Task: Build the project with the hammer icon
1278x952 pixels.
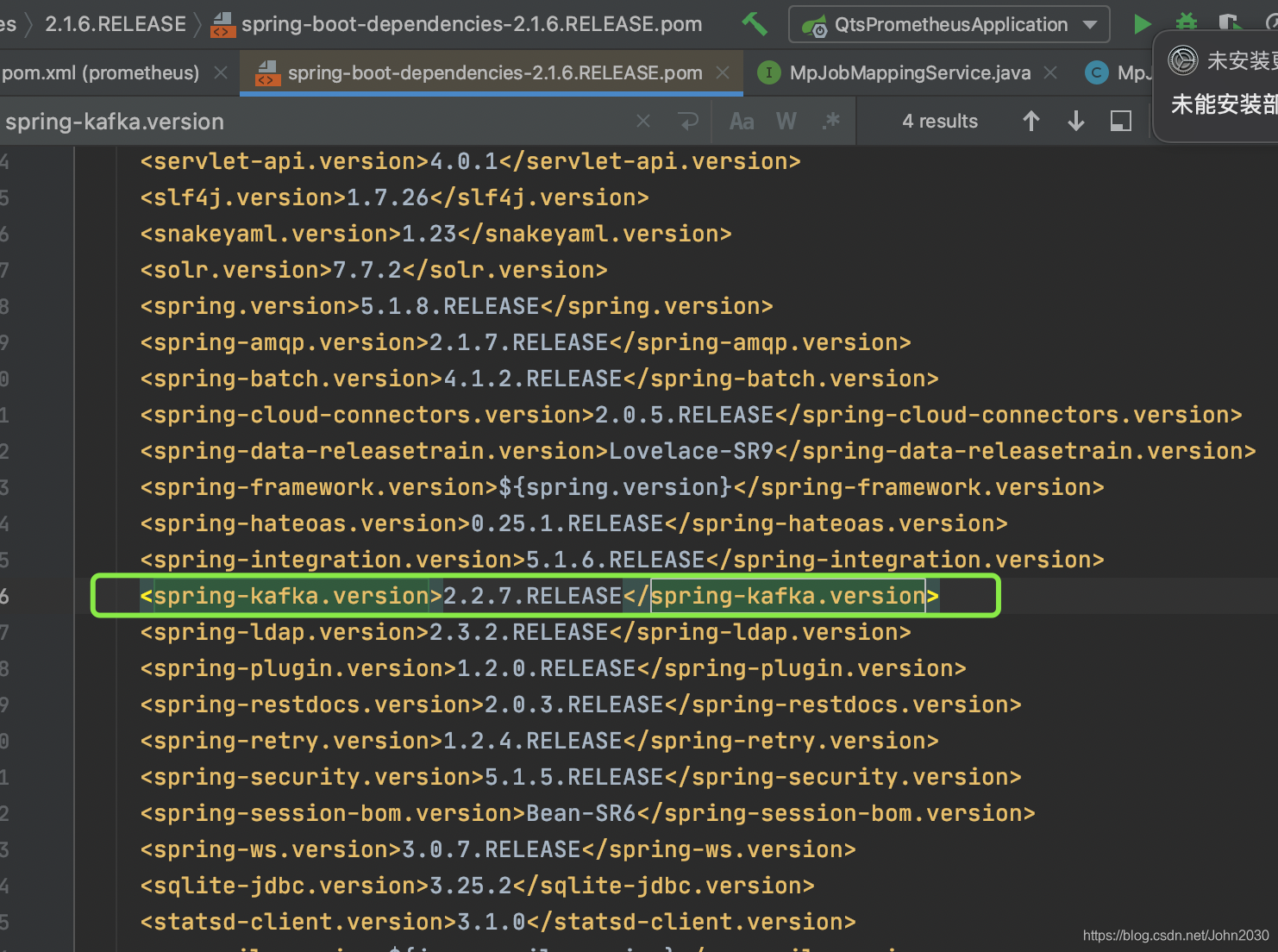Action: [x=755, y=23]
